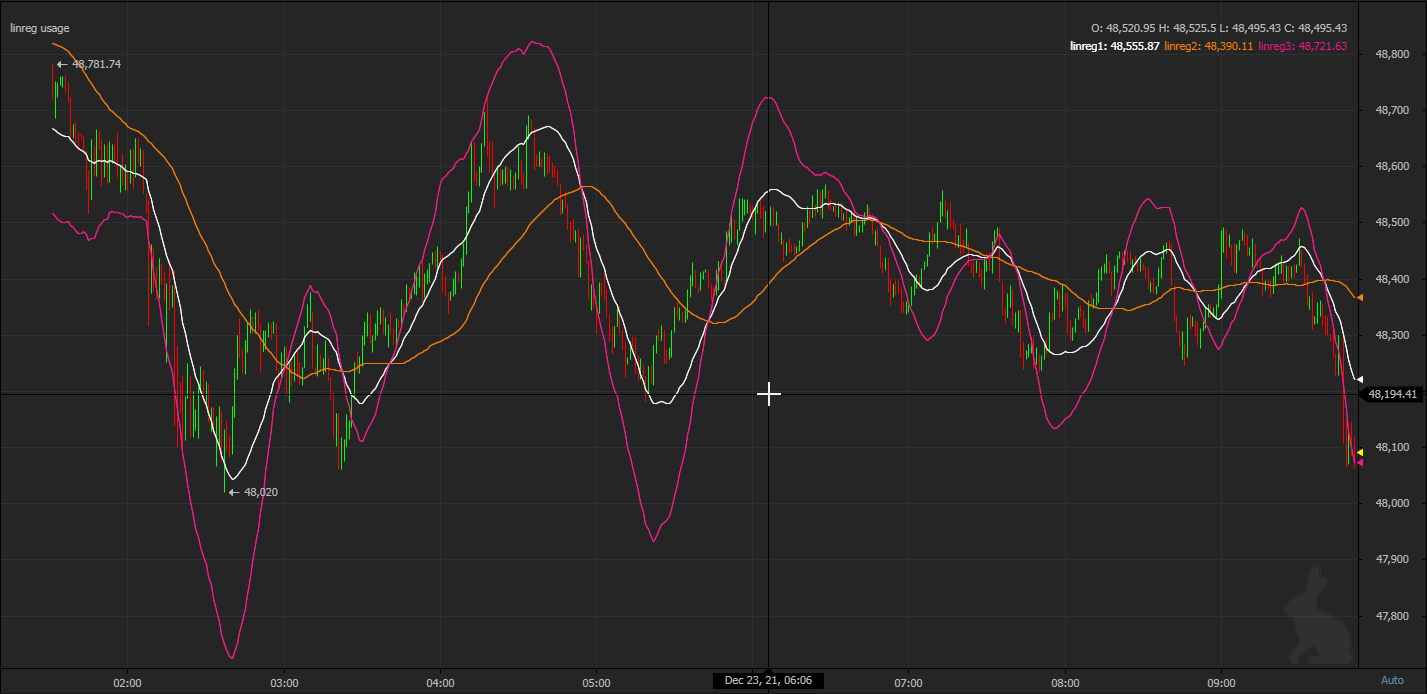Select the linreg3 legend value 48,721.63
The width and height of the screenshot is (1427, 694).
coord(1323,46)
